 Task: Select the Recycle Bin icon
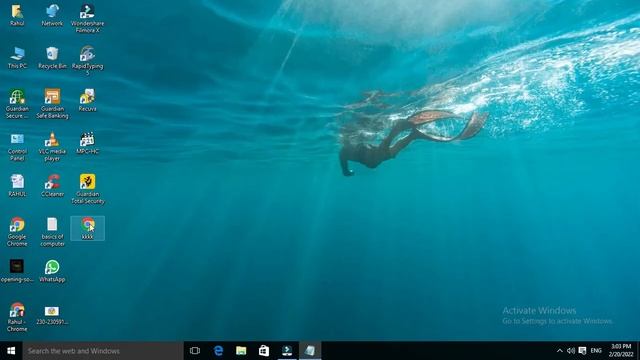[52, 58]
